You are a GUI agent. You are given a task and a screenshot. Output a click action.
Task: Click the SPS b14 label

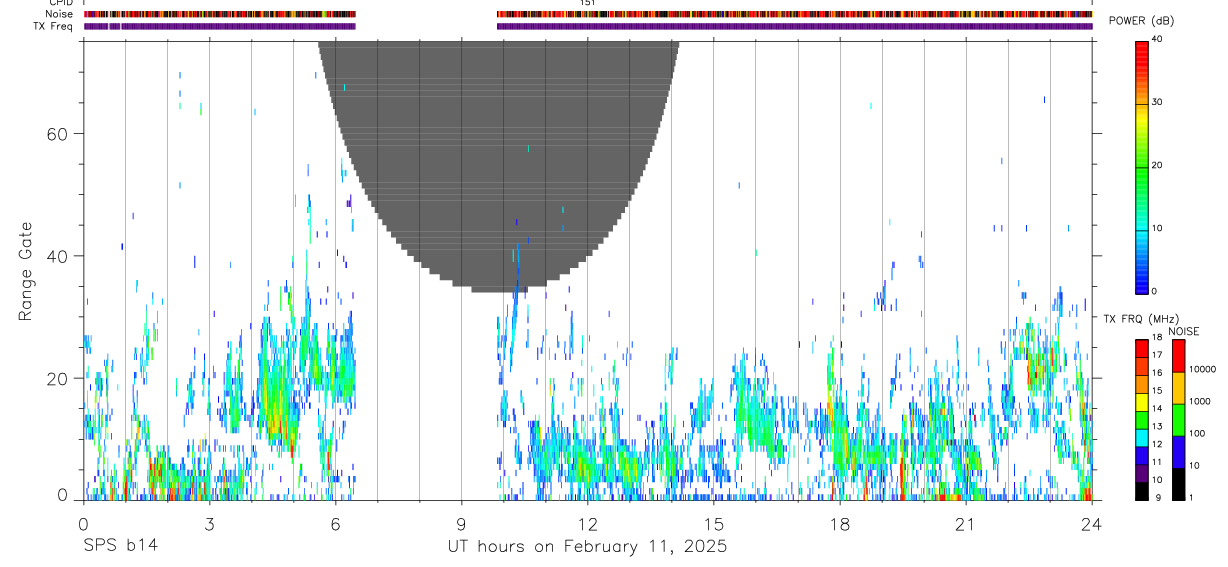(119, 547)
